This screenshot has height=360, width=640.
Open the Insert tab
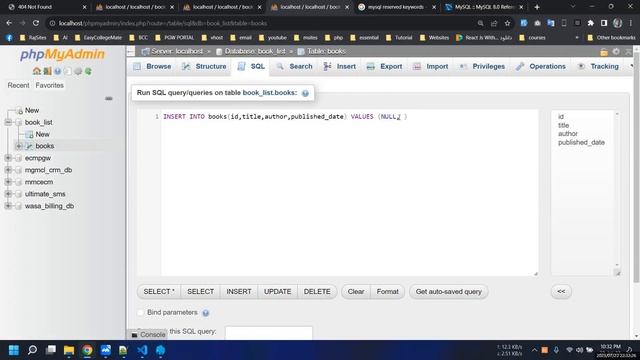click(x=340, y=67)
